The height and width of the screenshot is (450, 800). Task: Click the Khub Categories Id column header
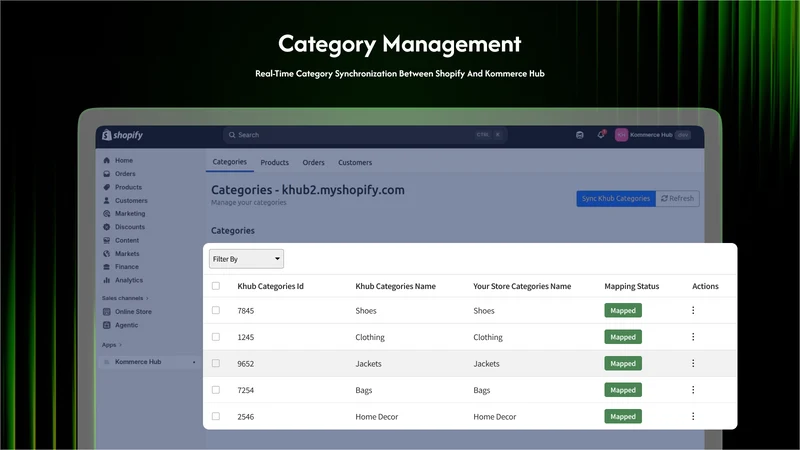[x=270, y=286]
